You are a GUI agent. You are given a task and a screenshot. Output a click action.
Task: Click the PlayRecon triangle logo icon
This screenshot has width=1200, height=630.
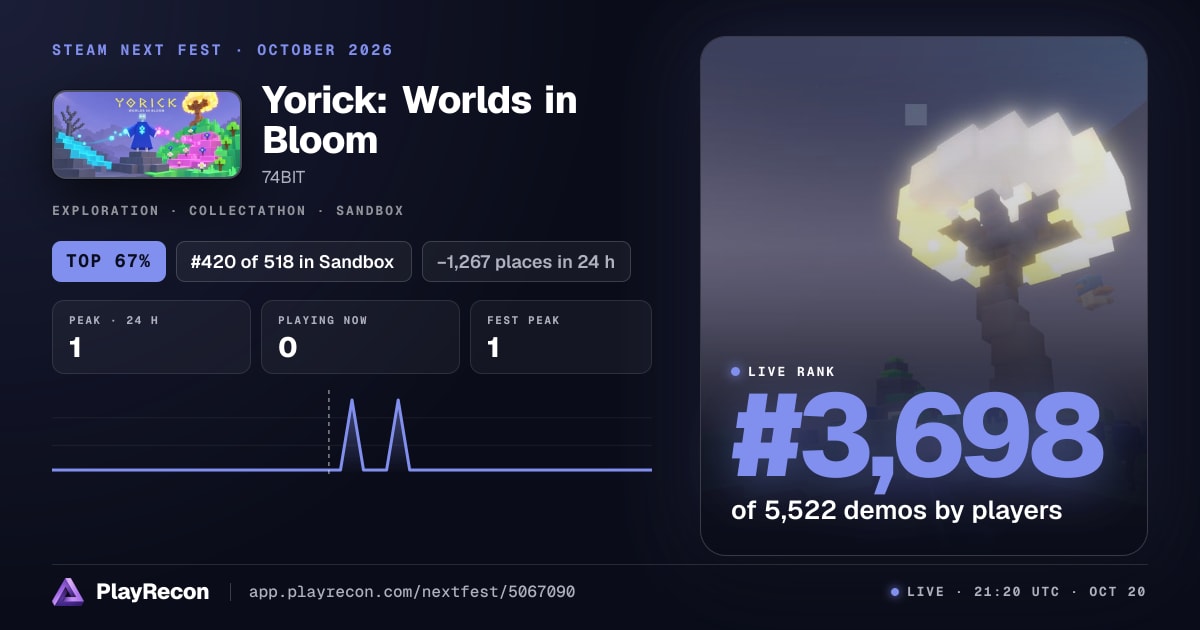pos(68,592)
